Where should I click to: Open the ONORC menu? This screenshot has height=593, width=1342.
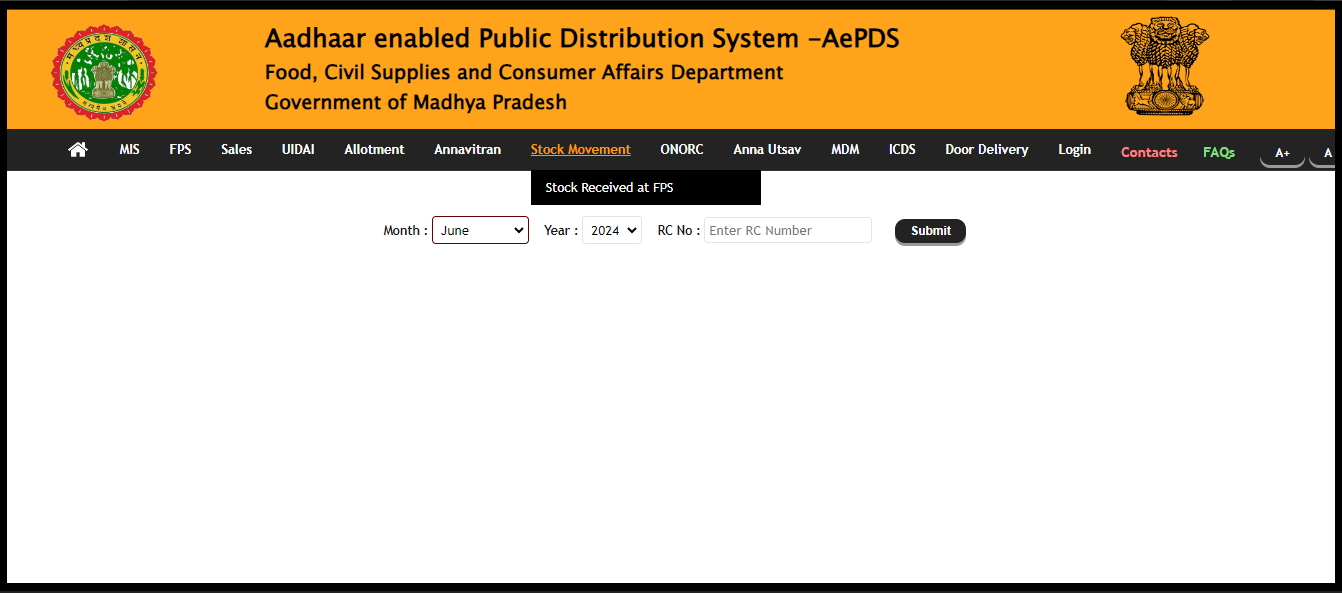point(682,149)
